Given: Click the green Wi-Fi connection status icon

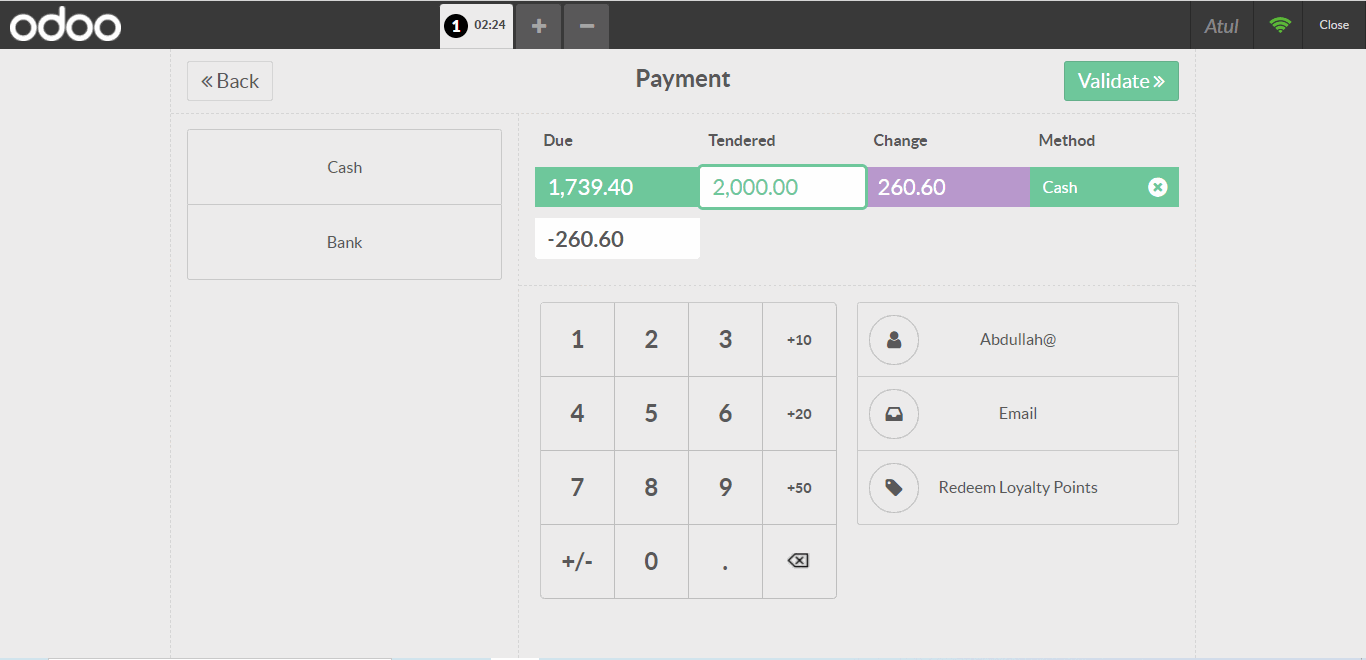Looking at the screenshot, I should tap(1279, 25).
